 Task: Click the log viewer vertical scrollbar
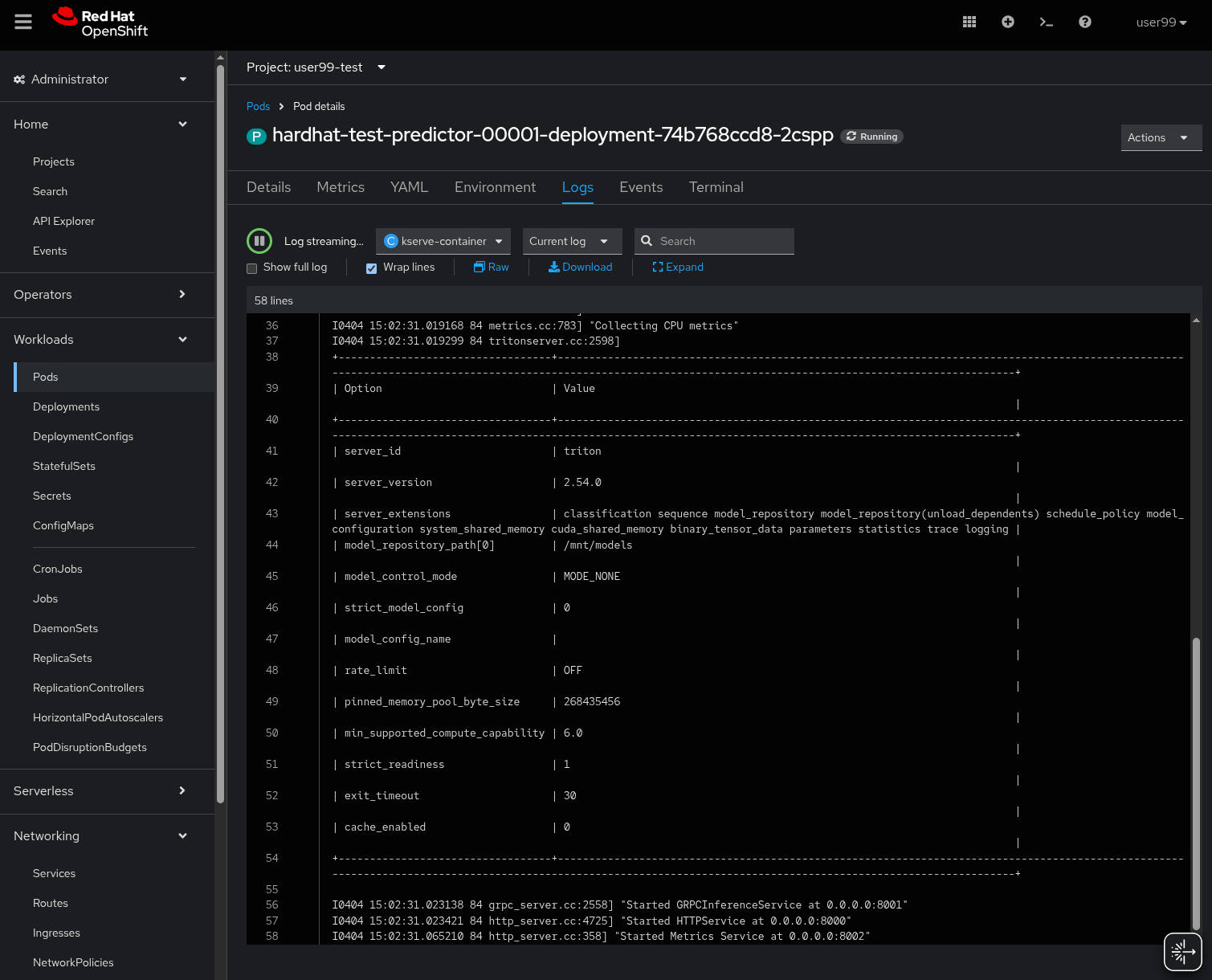click(1196, 783)
